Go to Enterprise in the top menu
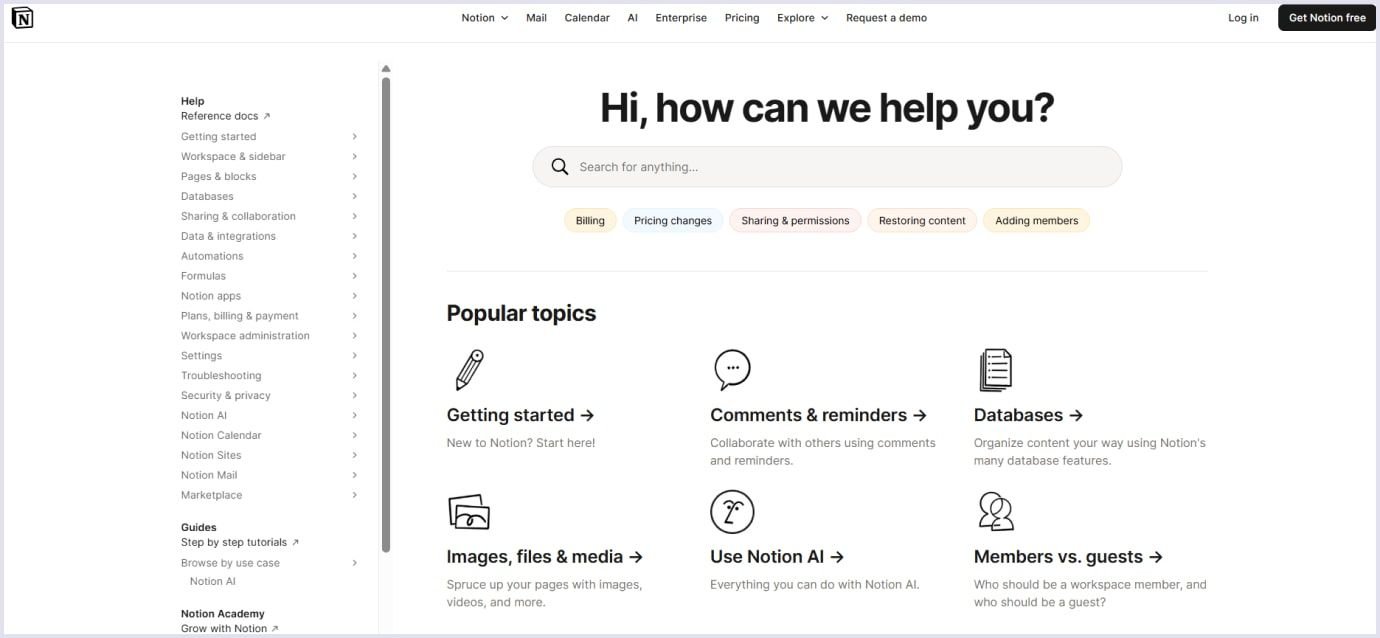This screenshot has width=1380, height=638. coord(681,18)
